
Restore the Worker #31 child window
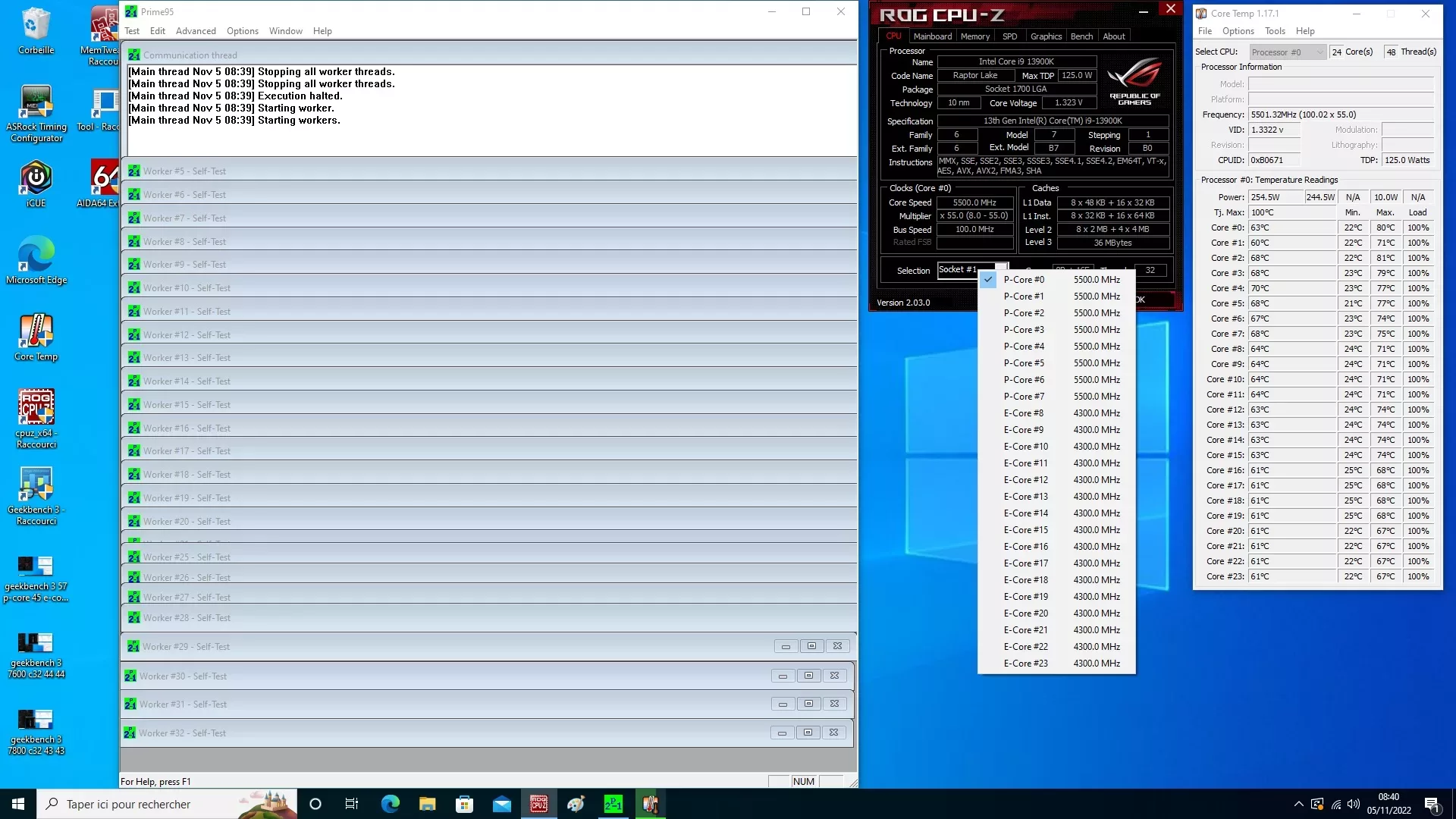[x=808, y=704]
